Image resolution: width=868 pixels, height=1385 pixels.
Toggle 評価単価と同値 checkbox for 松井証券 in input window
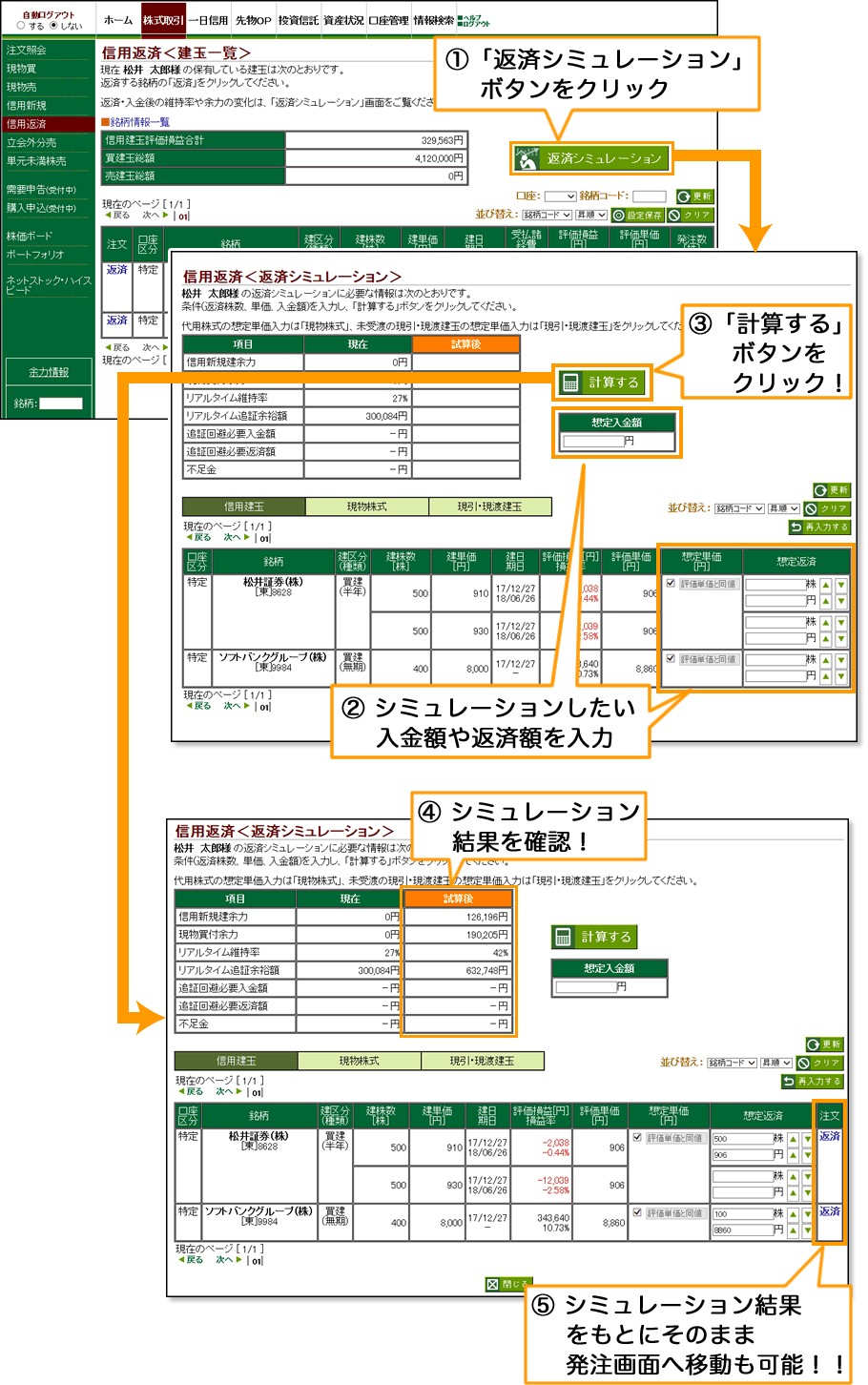(x=671, y=583)
